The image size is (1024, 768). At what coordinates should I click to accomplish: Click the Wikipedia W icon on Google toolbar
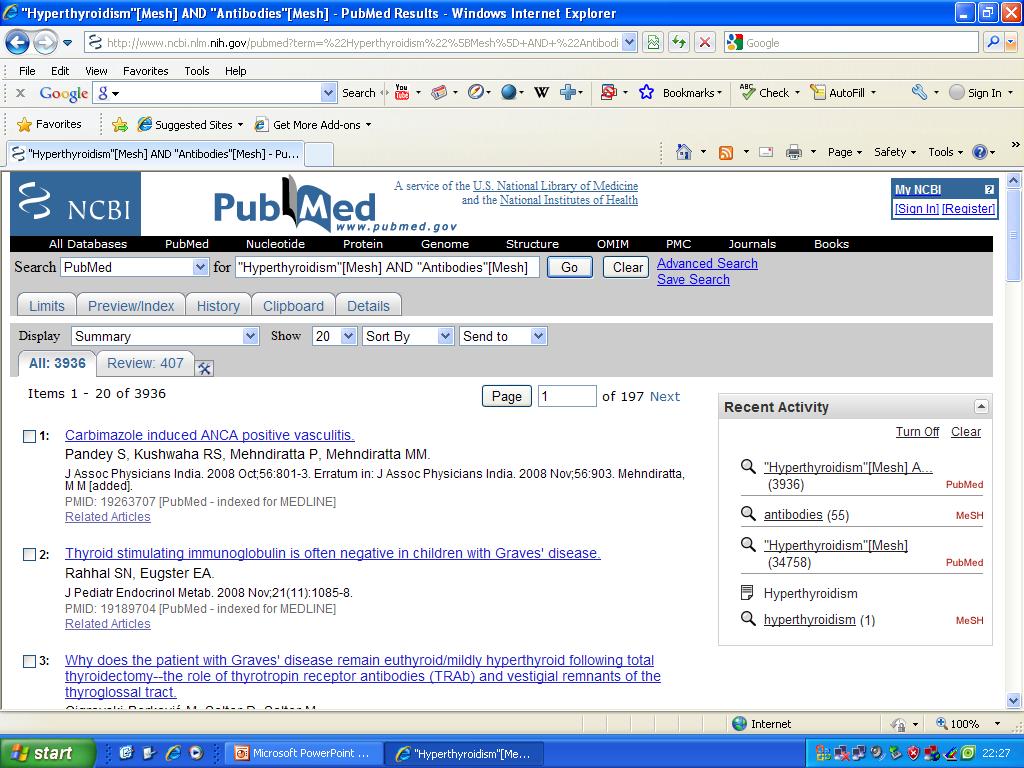pos(541,93)
